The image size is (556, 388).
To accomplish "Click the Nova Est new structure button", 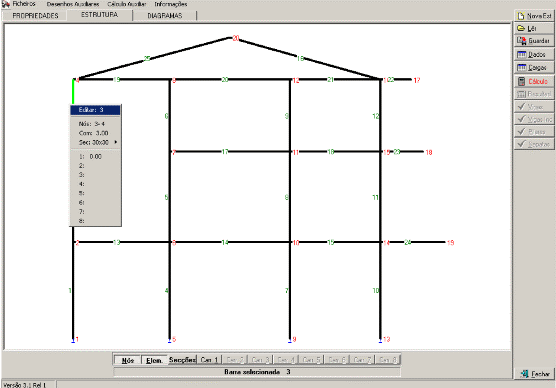I will pos(534,16).
